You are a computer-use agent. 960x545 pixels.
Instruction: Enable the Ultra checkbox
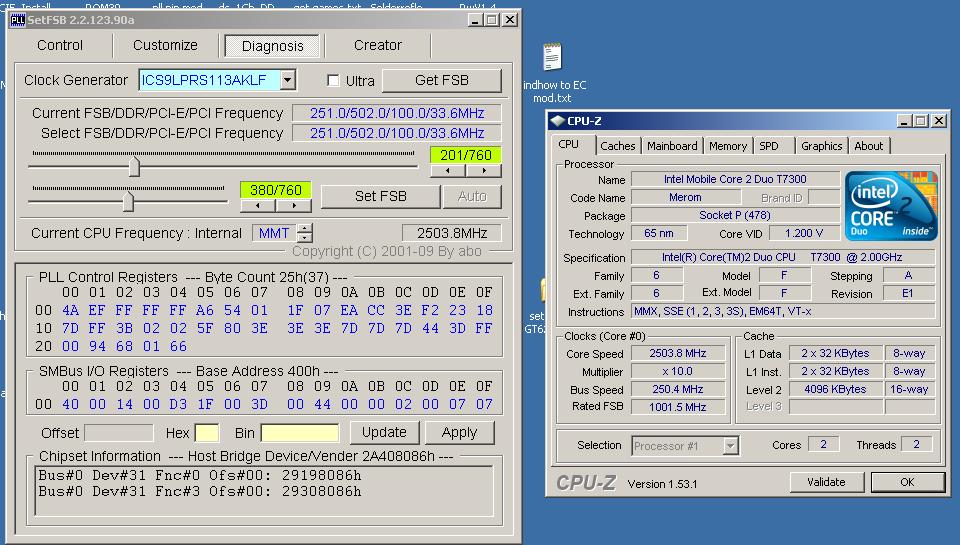pos(333,80)
